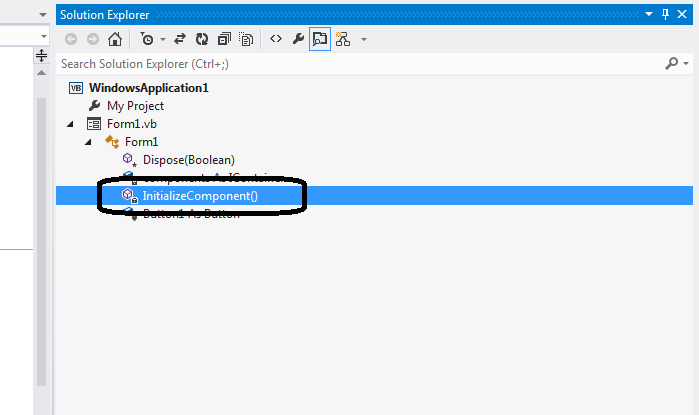Open the editor member combo box dropdown
The width and height of the screenshot is (699, 415).
[44, 36]
